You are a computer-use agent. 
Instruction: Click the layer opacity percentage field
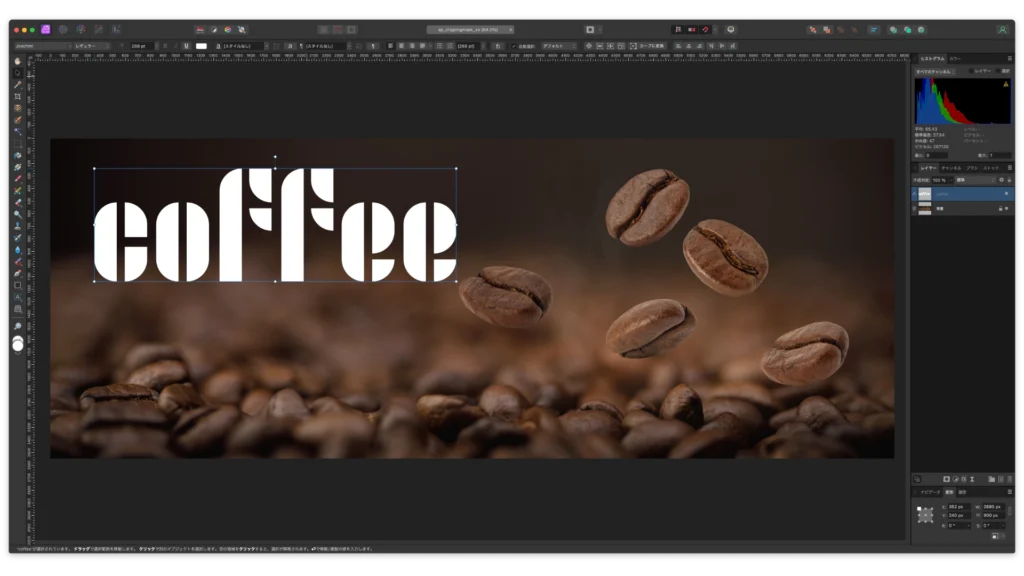coord(940,180)
